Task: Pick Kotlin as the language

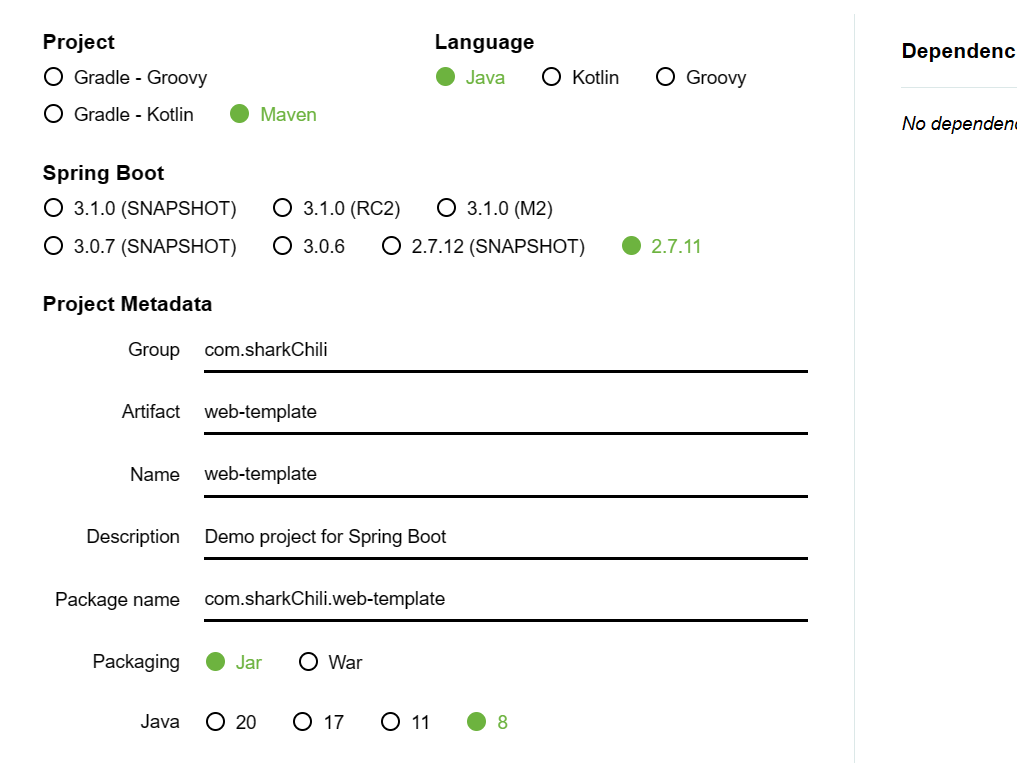Action: (552, 77)
